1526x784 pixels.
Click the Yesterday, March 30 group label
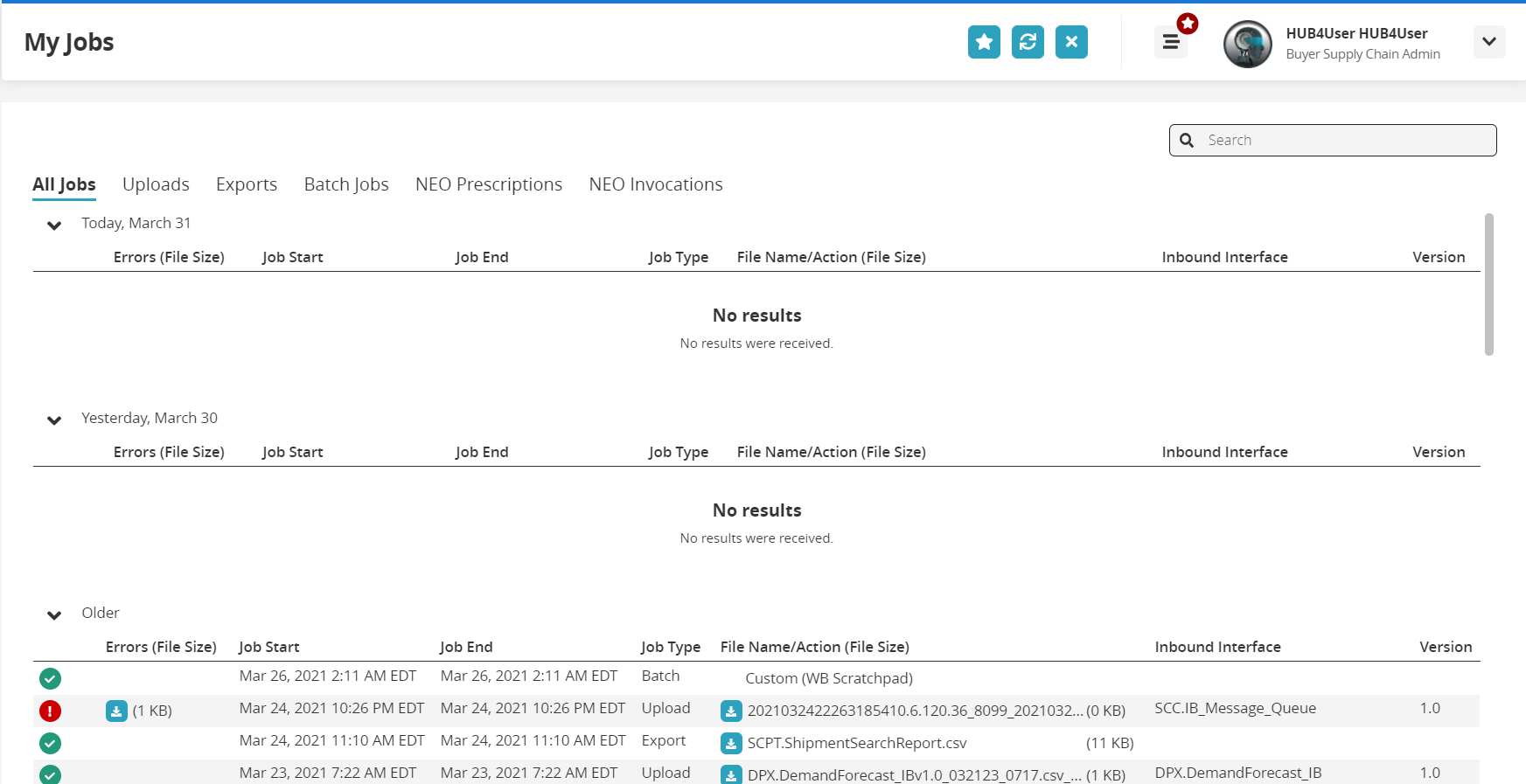click(x=150, y=418)
